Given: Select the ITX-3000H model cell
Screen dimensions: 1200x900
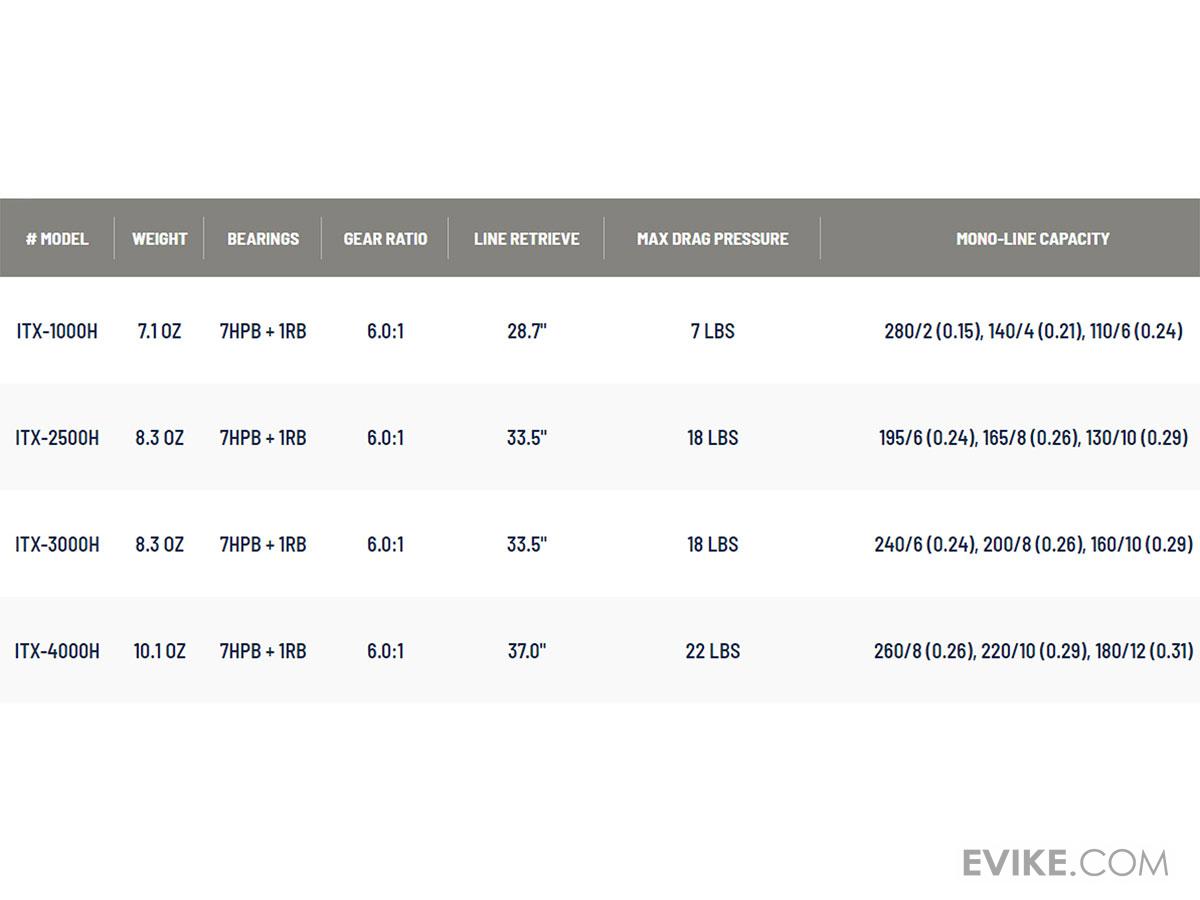Looking at the screenshot, I should coord(57,544).
